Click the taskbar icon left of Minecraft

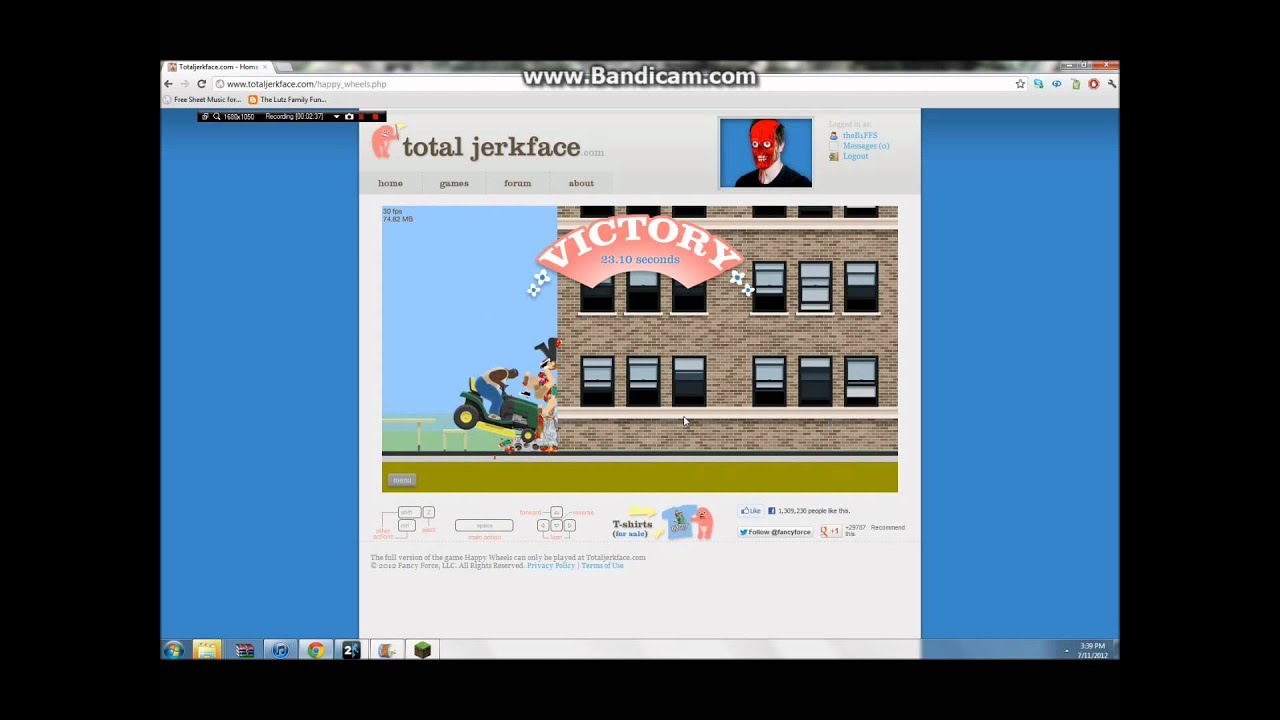387,650
